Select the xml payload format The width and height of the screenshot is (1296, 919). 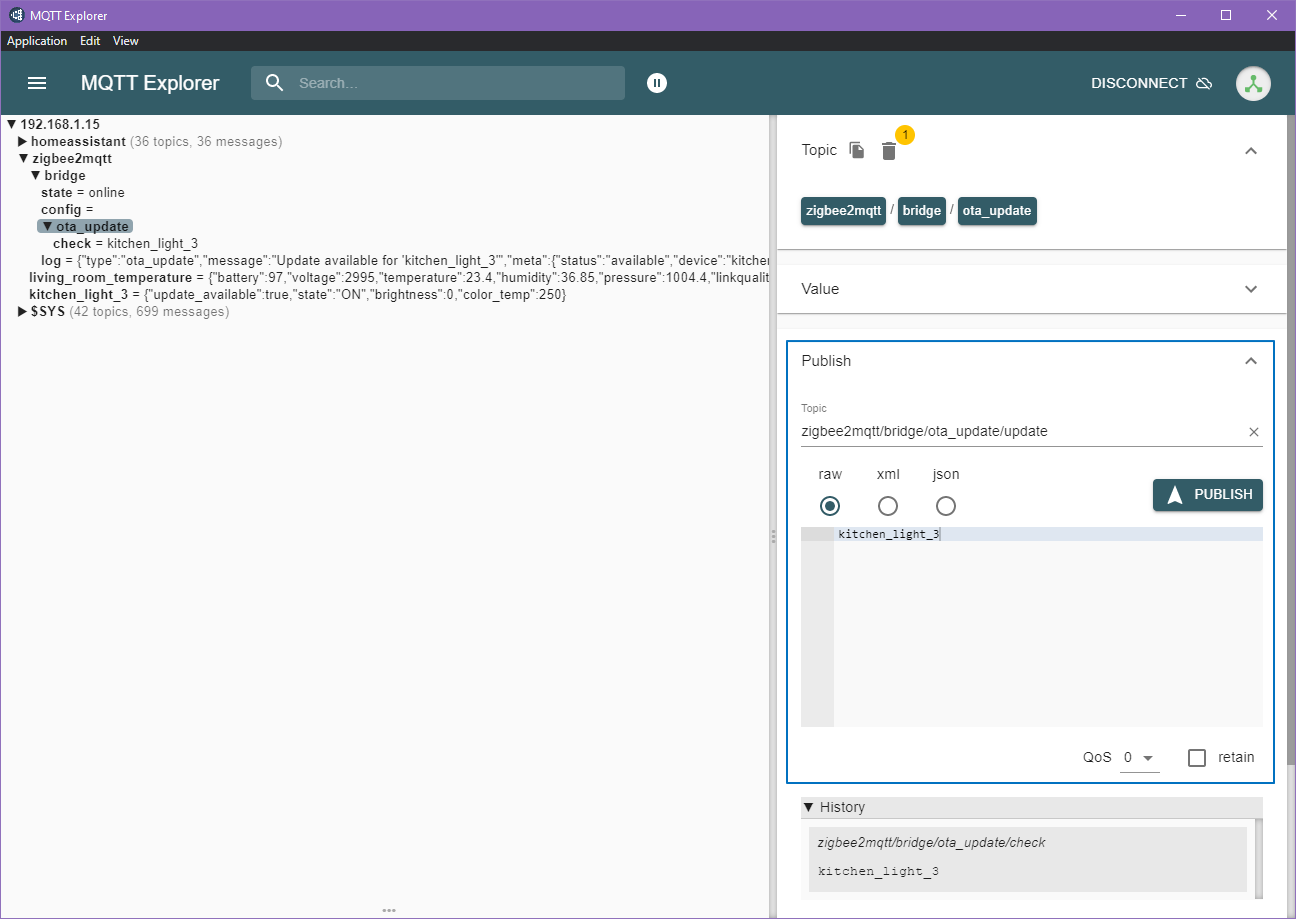887,505
